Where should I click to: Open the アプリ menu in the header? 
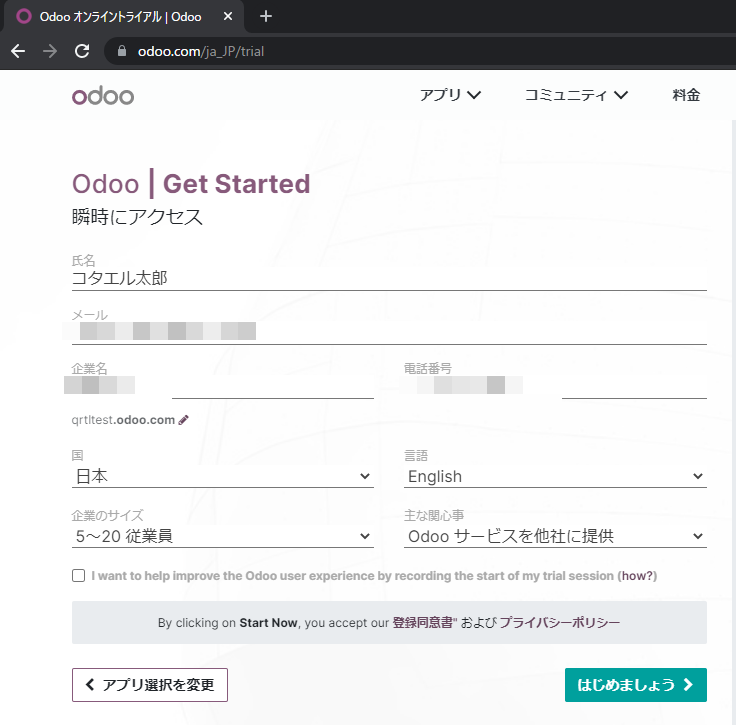tap(450, 95)
